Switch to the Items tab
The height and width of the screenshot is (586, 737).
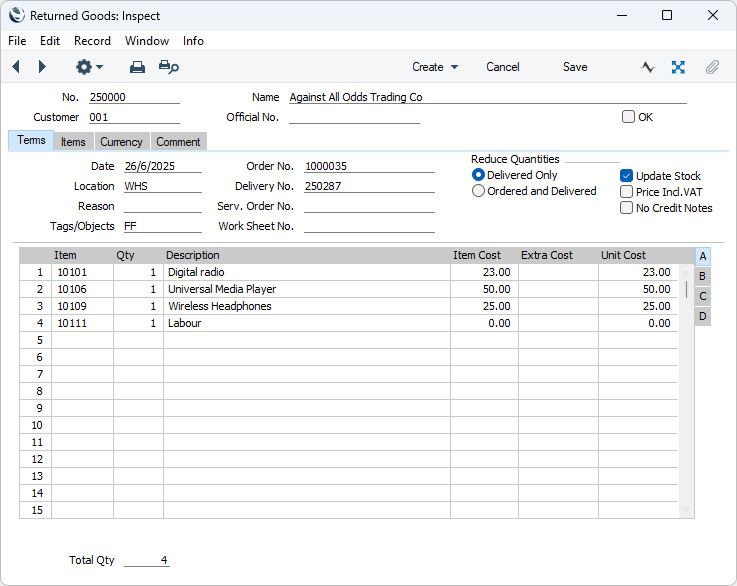[73, 142]
